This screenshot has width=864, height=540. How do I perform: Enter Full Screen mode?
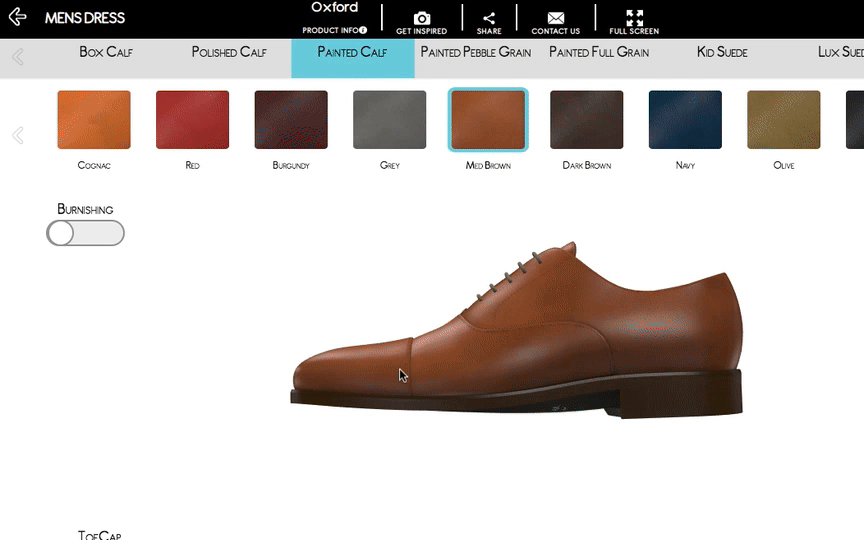[x=634, y=19]
